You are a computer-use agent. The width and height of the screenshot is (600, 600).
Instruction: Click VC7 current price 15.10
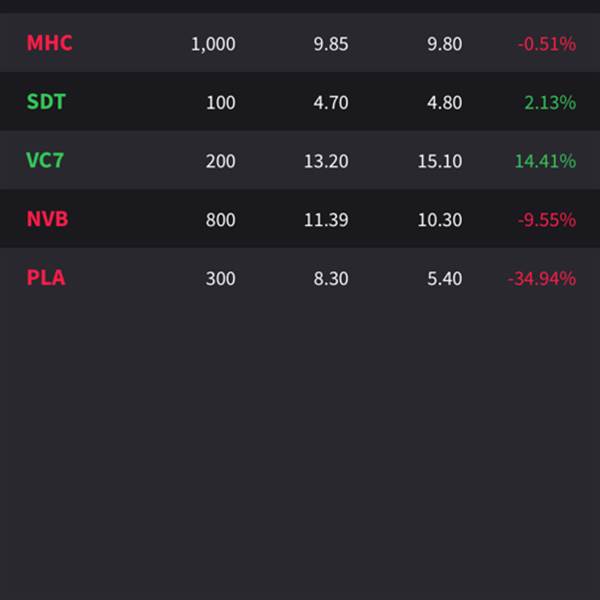440,161
